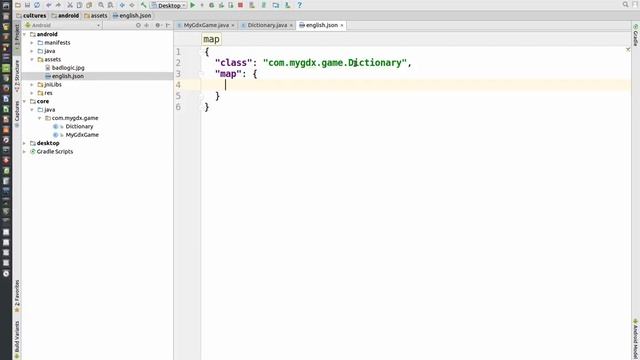Screen dimensions: 640x360
Task: Close the english.json tab
Action: pos(342,25)
